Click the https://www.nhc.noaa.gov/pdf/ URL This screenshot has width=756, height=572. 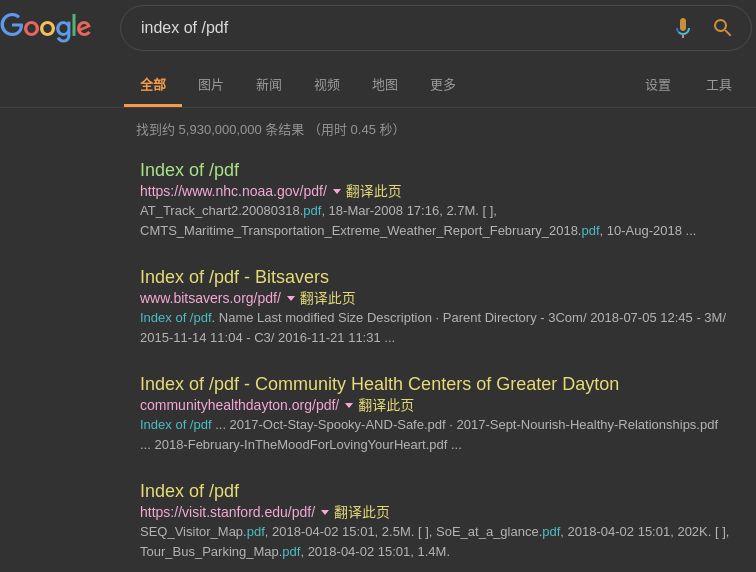pyautogui.click(x=233, y=191)
